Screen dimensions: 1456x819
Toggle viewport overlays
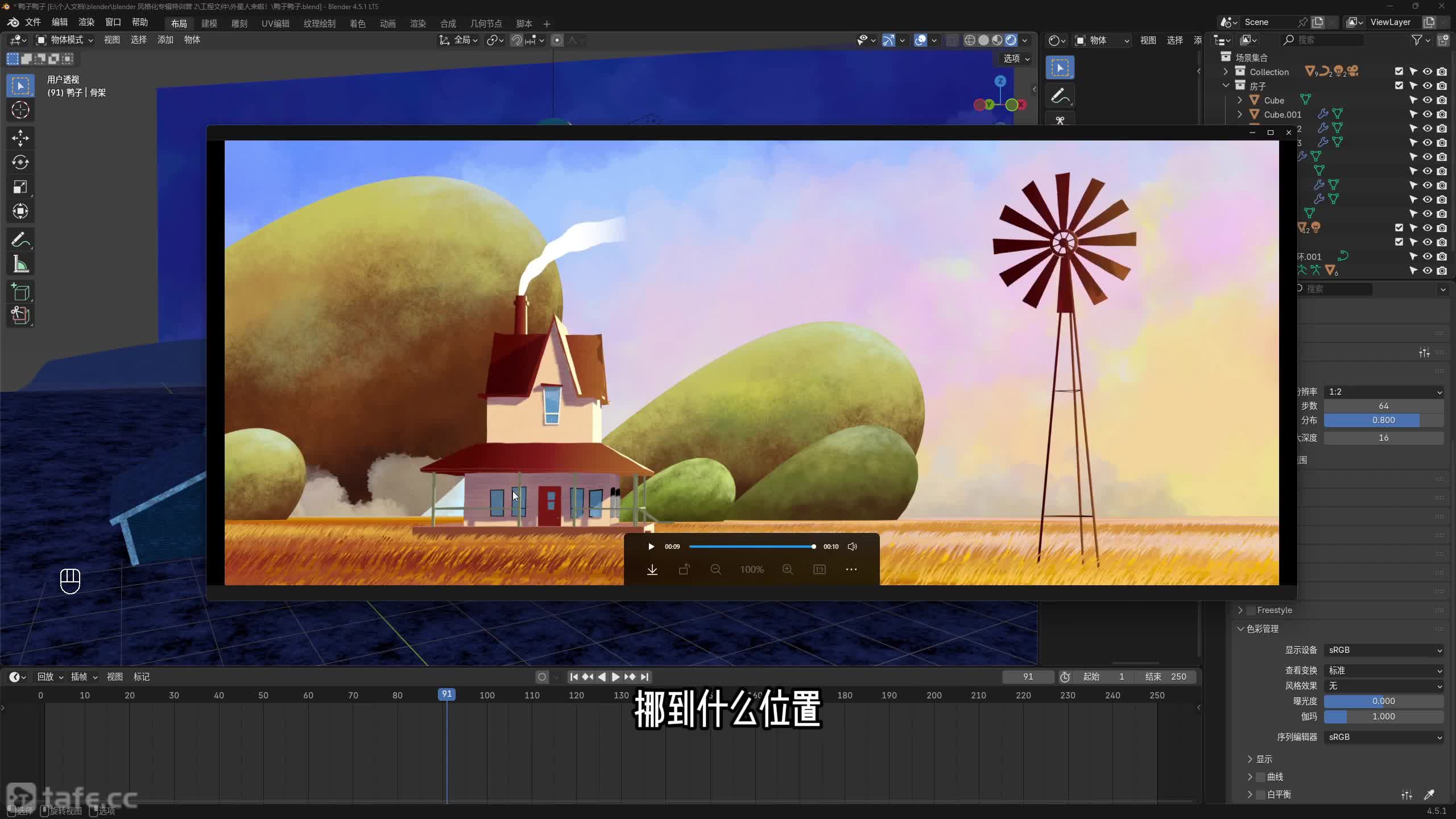pyautogui.click(x=920, y=40)
